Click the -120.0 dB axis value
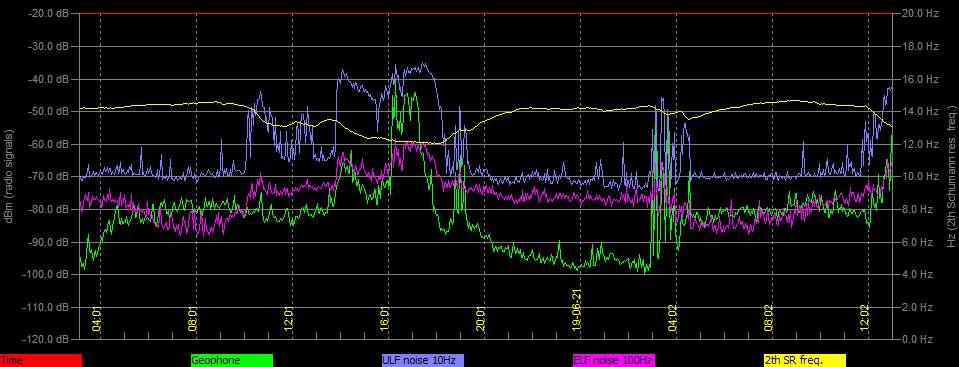 [x=46, y=339]
